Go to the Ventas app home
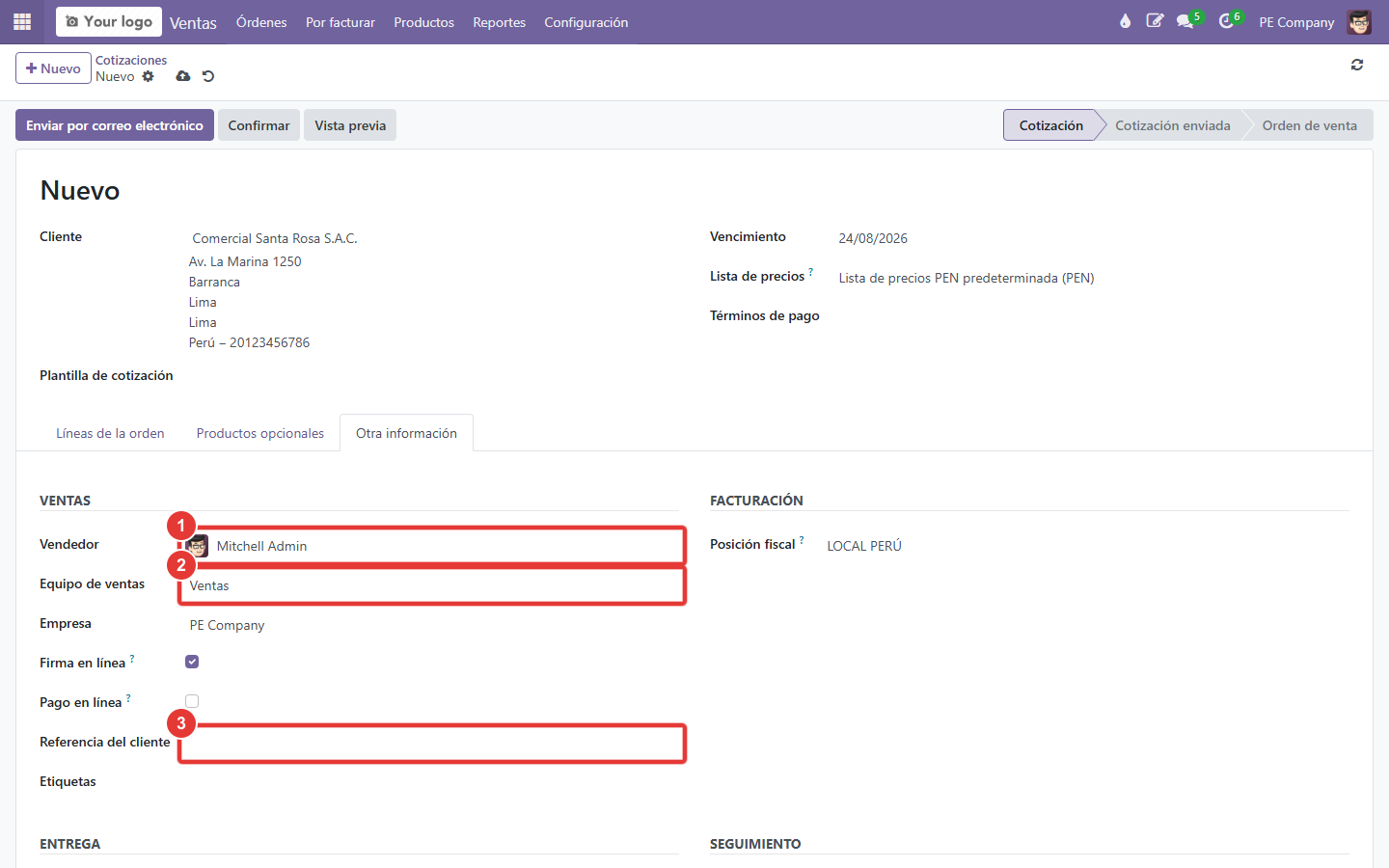The image size is (1389, 868). pyautogui.click(x=193, y=22)
